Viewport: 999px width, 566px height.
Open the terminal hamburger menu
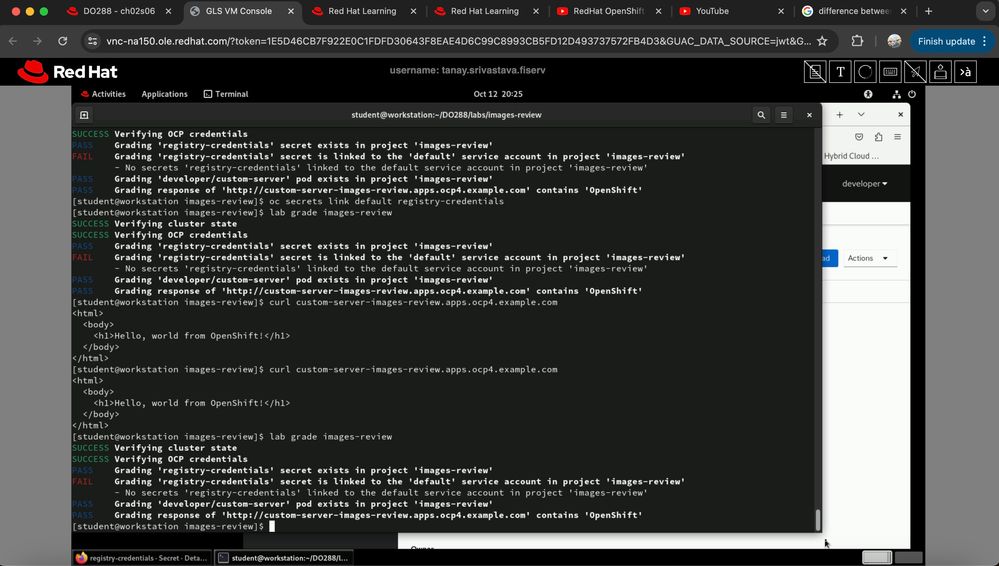pos(784,115)
